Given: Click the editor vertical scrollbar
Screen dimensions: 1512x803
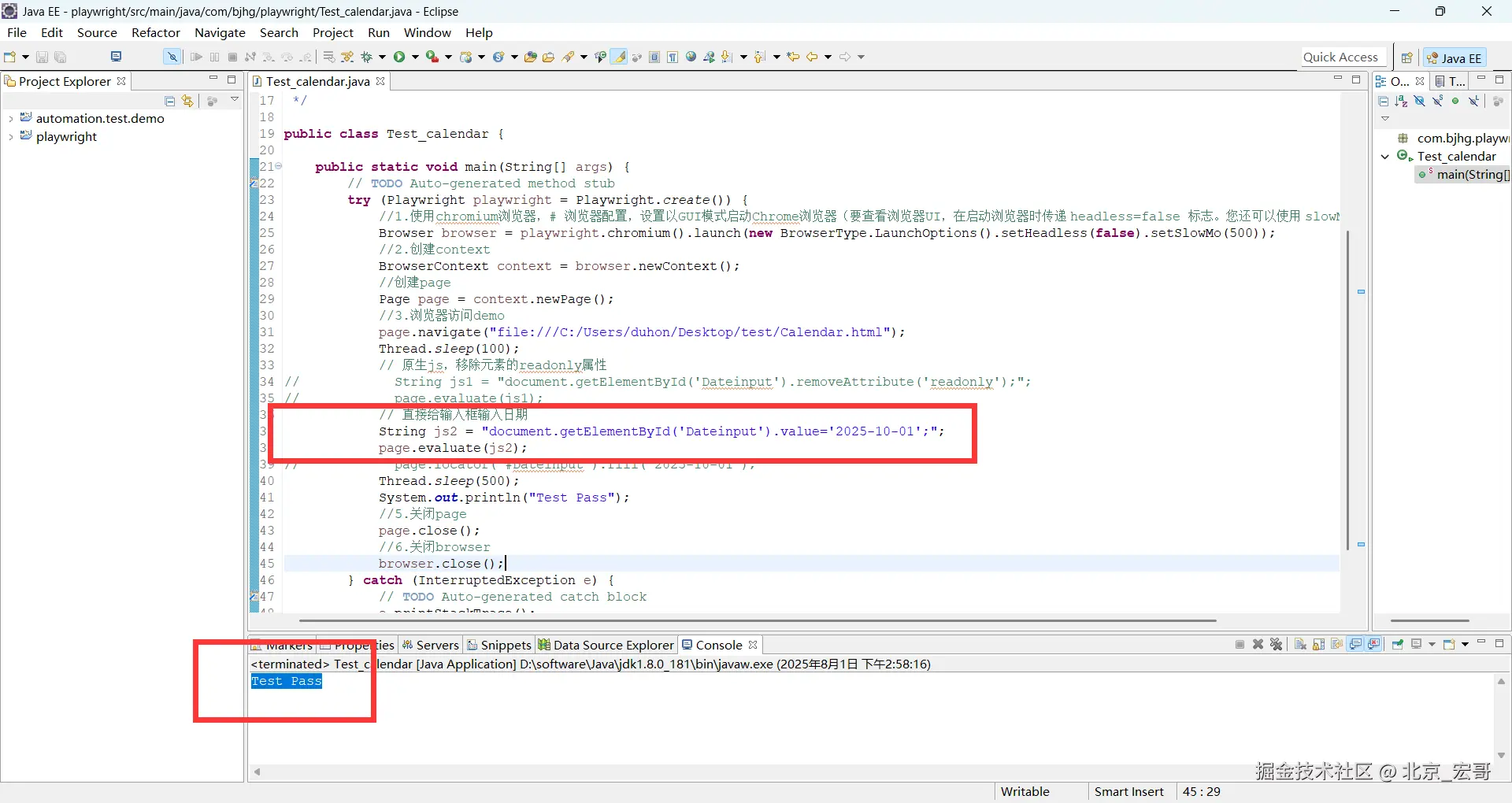Looking at the screenshot, I should [1347, 391].
